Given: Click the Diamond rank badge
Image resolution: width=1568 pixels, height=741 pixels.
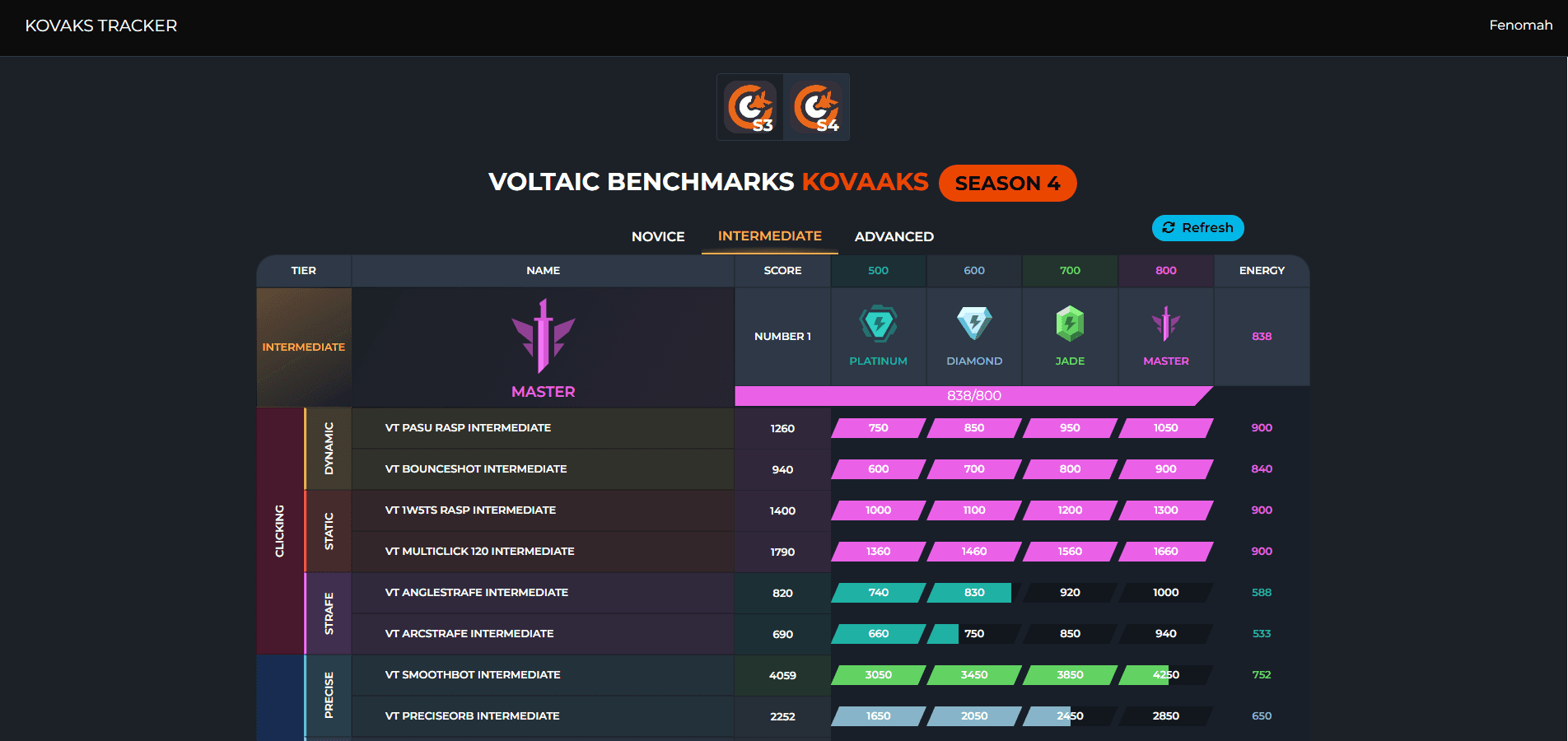Looking at the screenshot, I should click(973, 324).
